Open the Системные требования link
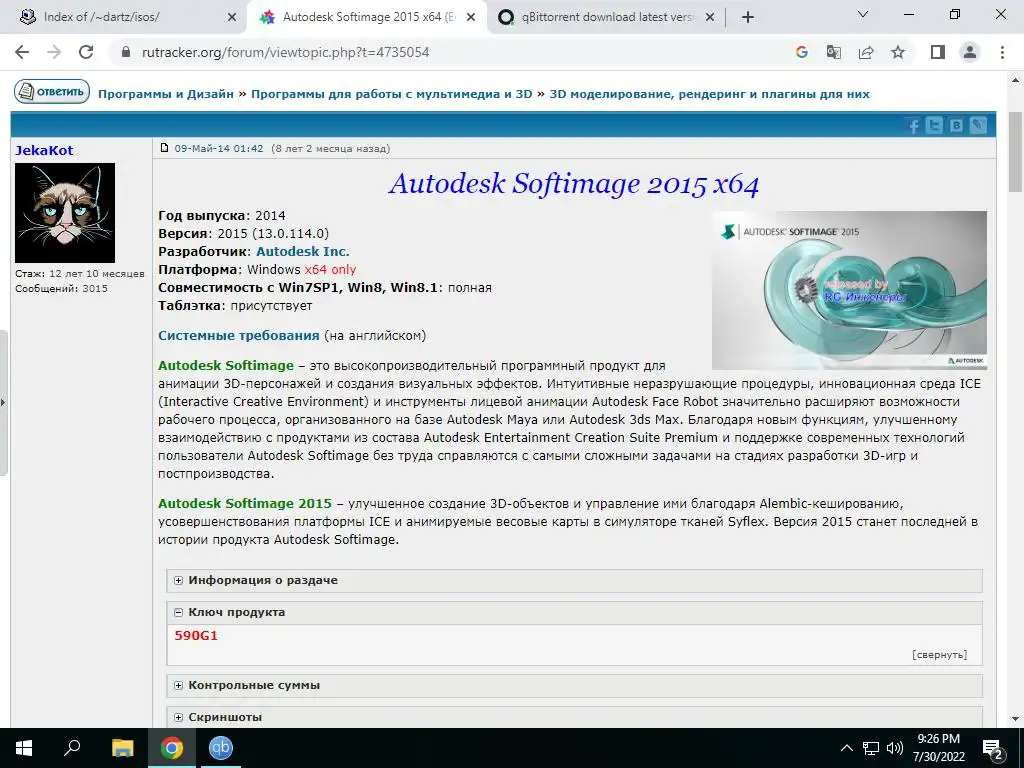This screenshot has height=768, width=1024. (x=238, y=336)
